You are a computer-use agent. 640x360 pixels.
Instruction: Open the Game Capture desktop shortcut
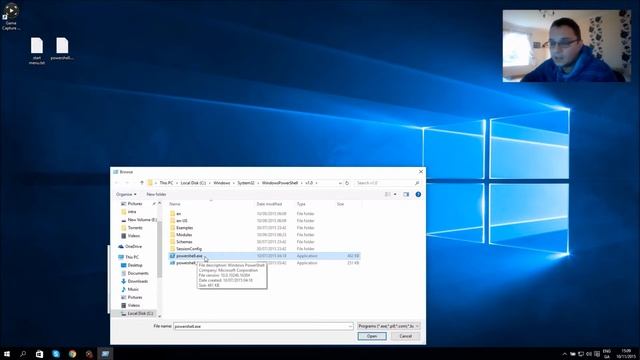point(11,16)
